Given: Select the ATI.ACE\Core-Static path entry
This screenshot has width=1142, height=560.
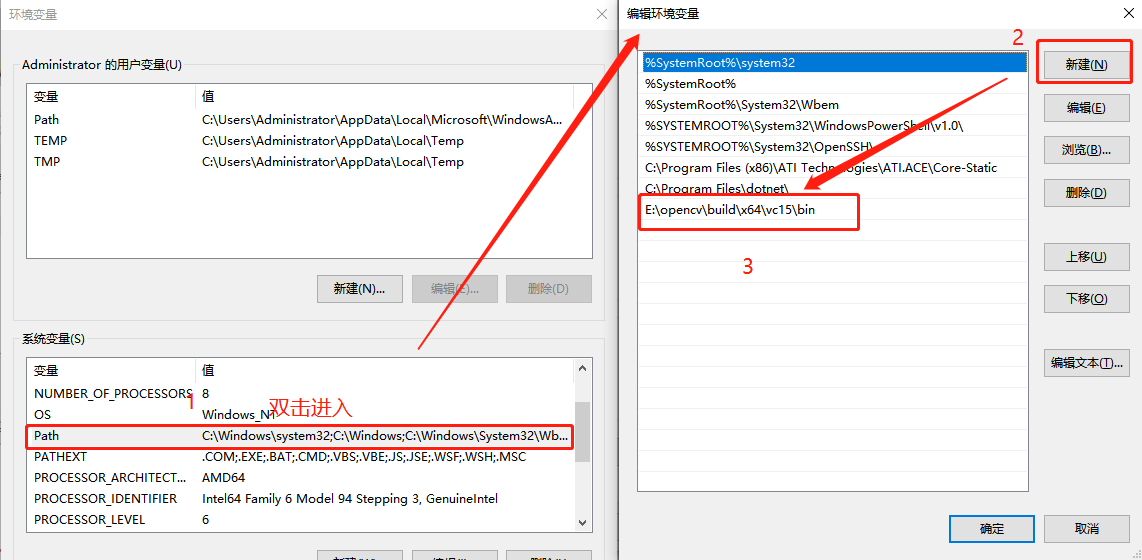Looking at the screenshot, I should point(833,167).
